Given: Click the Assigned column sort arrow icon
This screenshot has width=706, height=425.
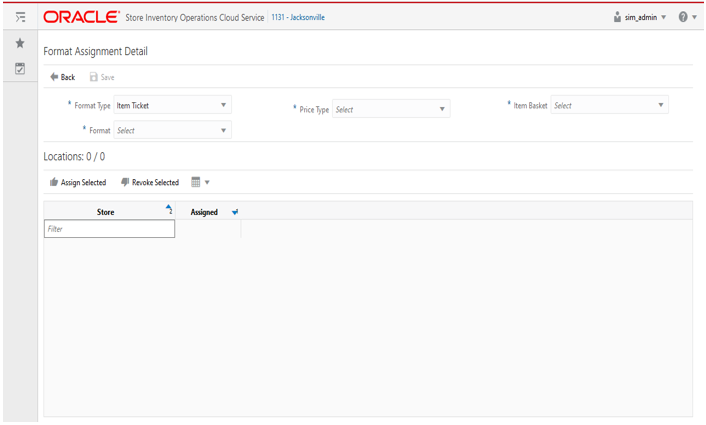Looking at the screenshot, I should (x=235, y=212).
